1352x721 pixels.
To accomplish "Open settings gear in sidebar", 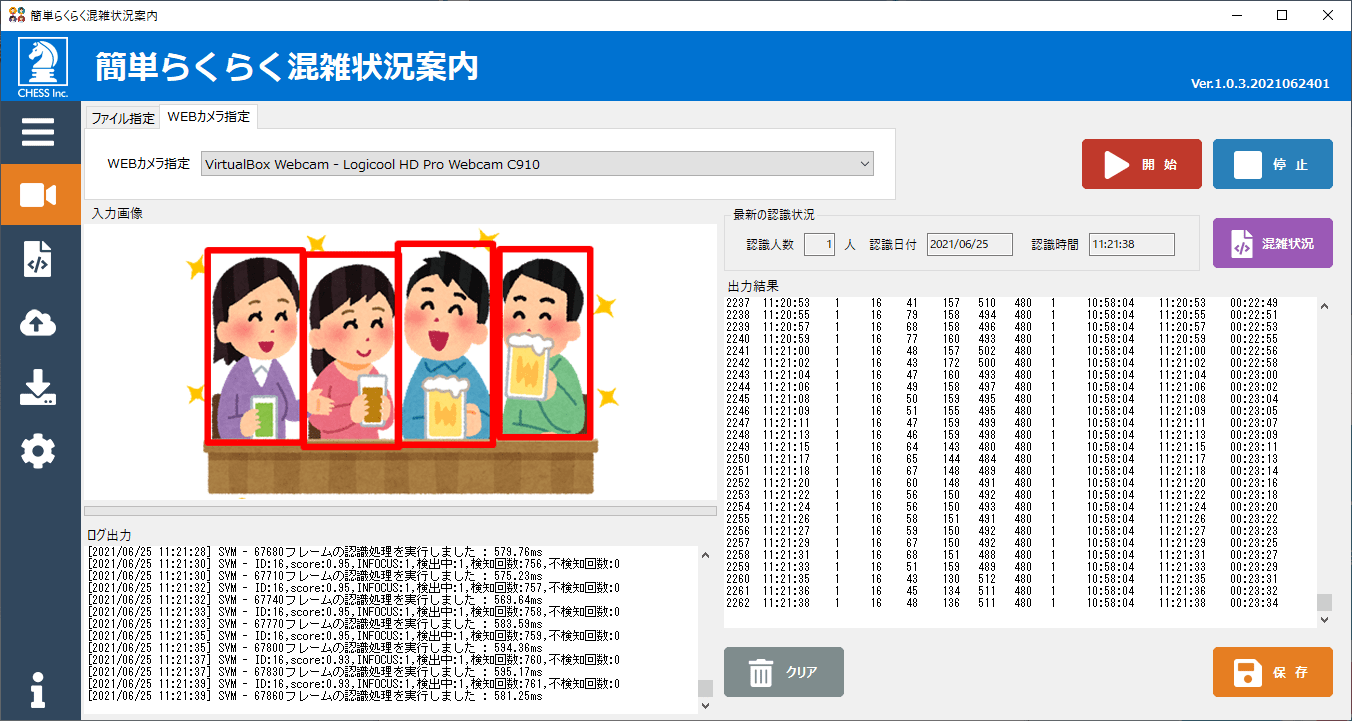I will coord(38,452).
